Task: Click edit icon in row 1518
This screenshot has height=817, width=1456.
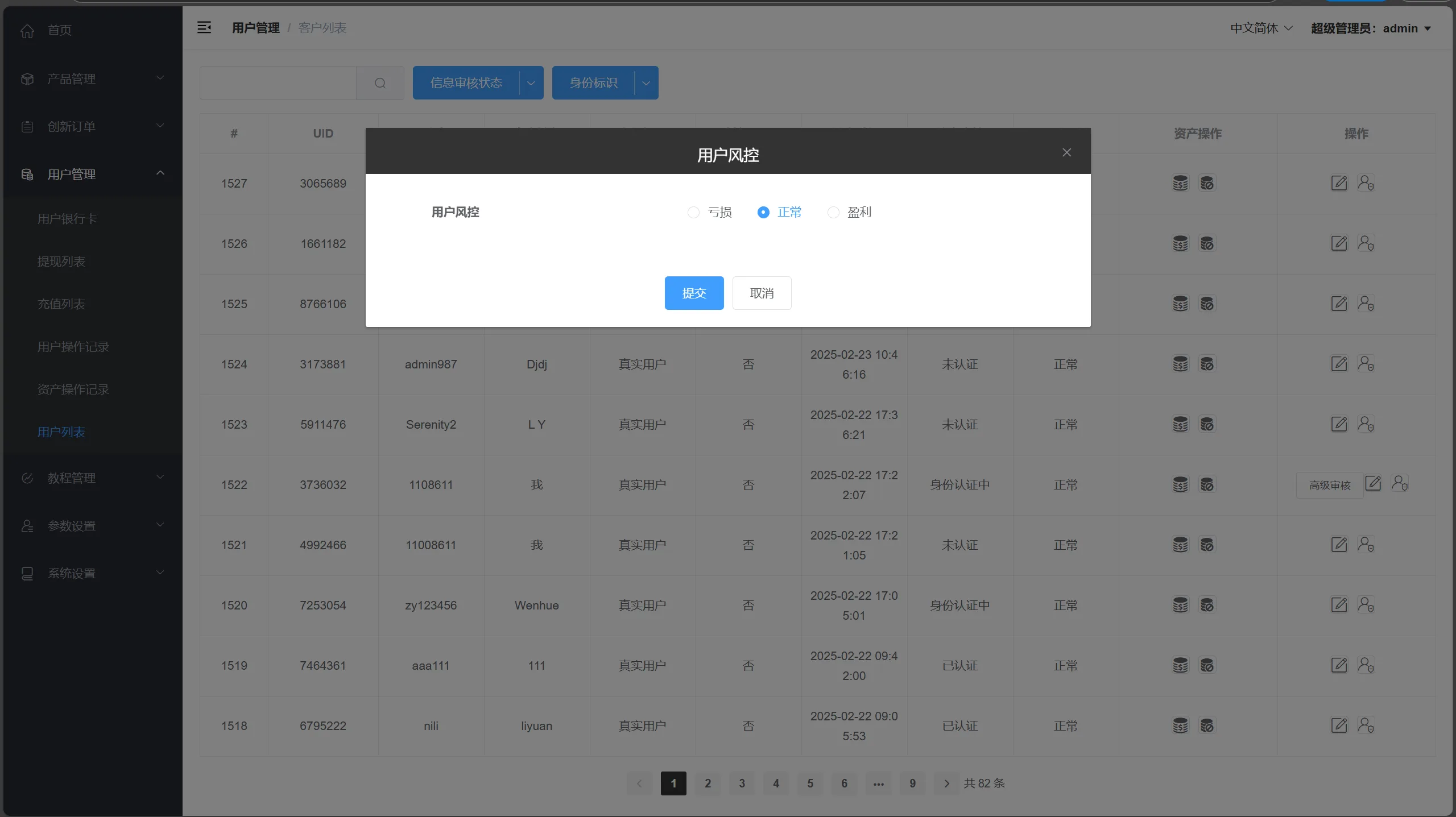Action: pyautogui.click(x=1339, y=725)
